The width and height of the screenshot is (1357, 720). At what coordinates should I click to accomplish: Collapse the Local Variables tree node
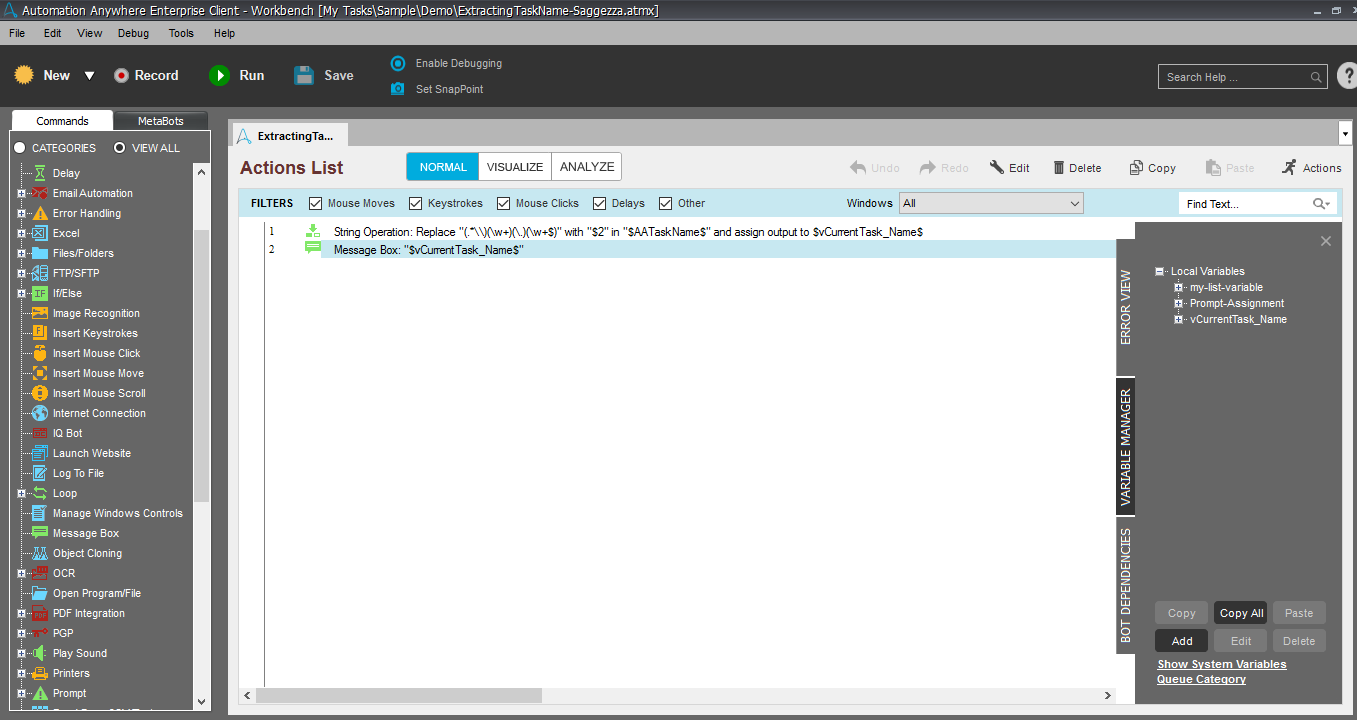(x=1160, y=271)
